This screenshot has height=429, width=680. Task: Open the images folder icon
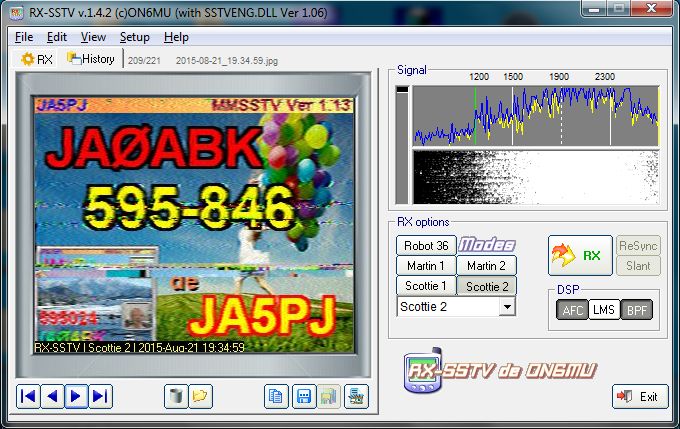[x=200, y=396]
